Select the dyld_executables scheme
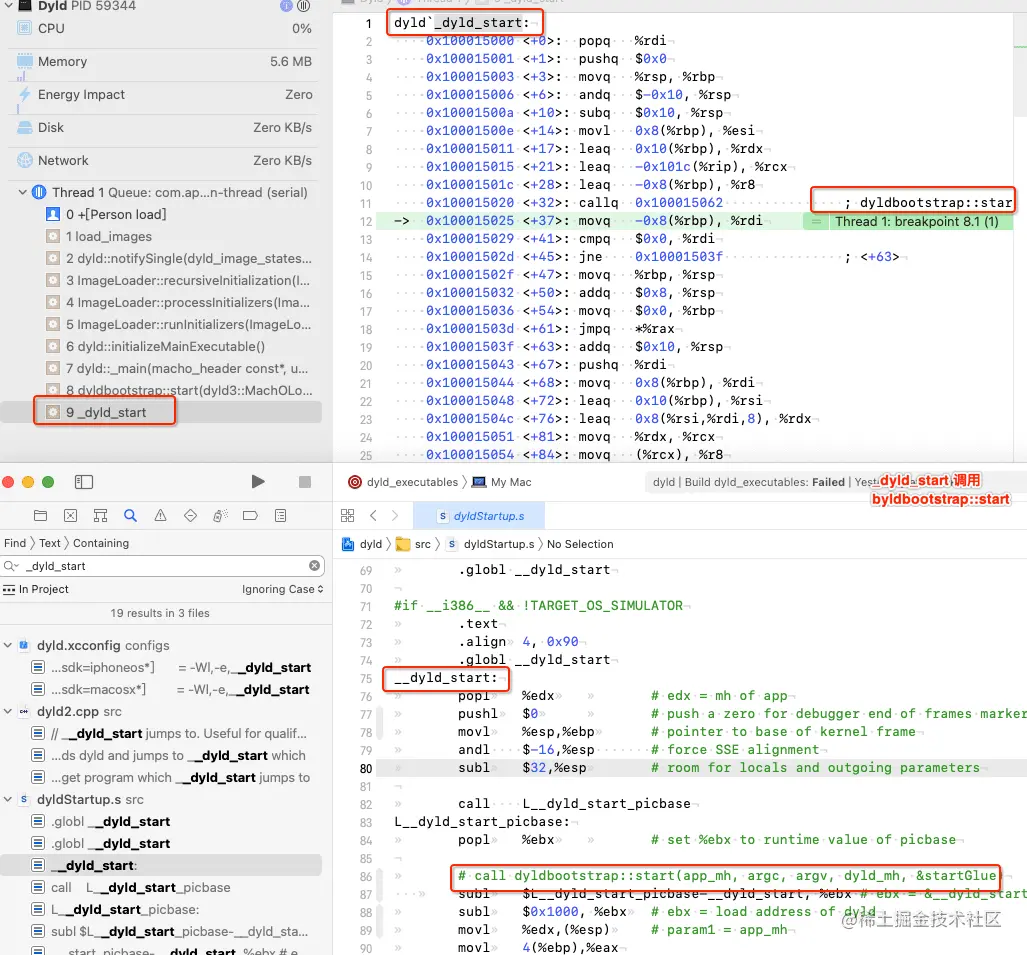 point(403,482)
